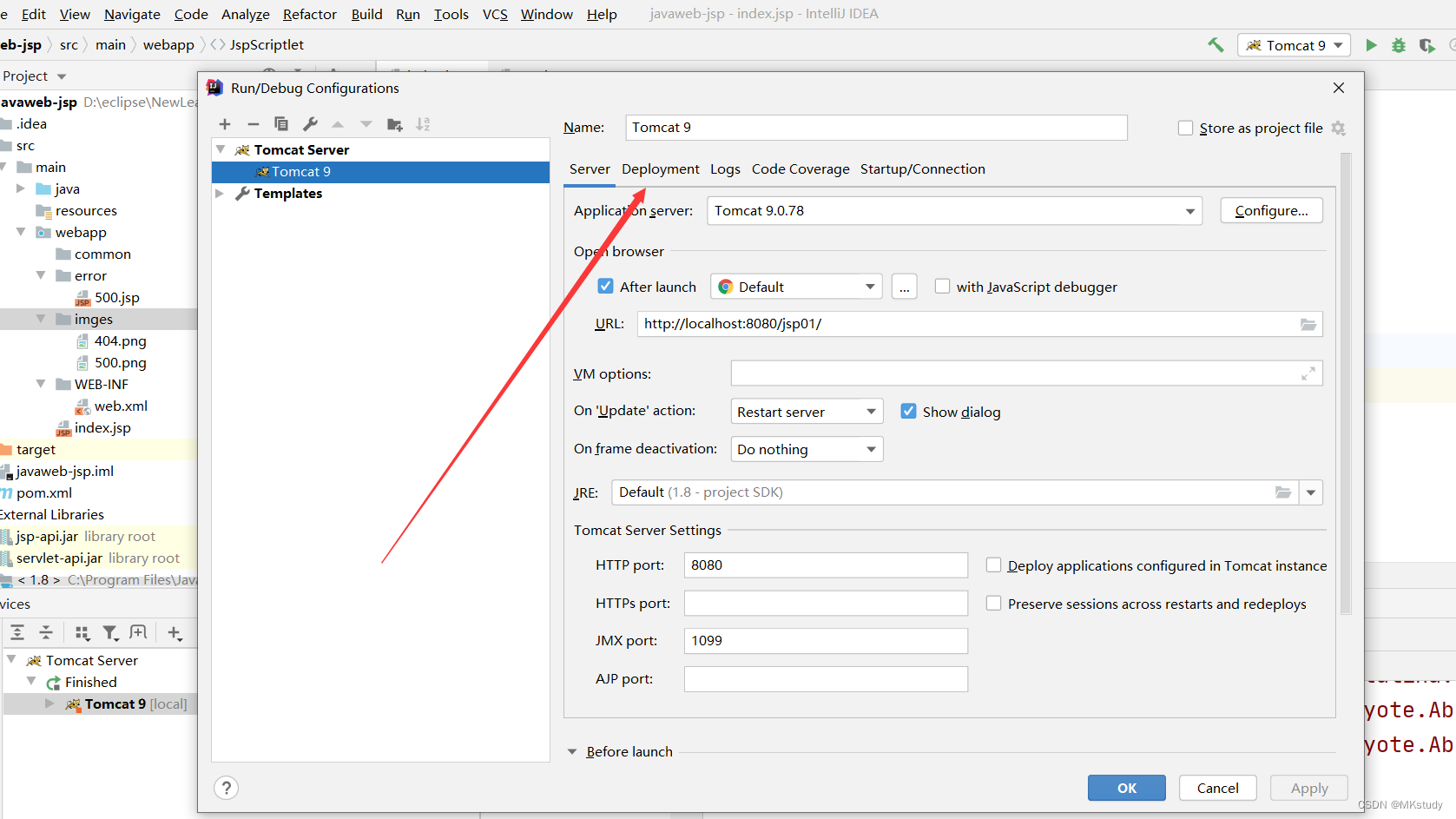Screen dimensions: 1456x819
Task: Click the dialog vertical scrollbar
Action: coord(1346,383)
